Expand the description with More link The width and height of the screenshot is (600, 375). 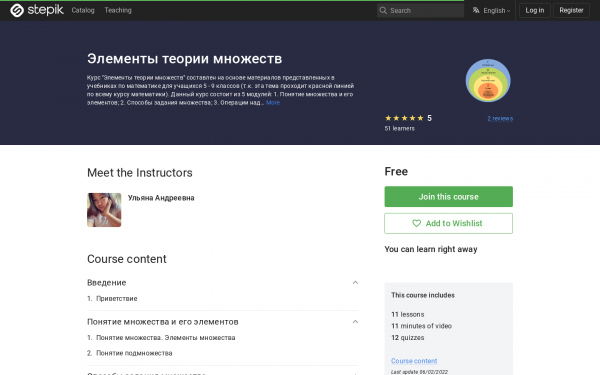pos(273,103)
